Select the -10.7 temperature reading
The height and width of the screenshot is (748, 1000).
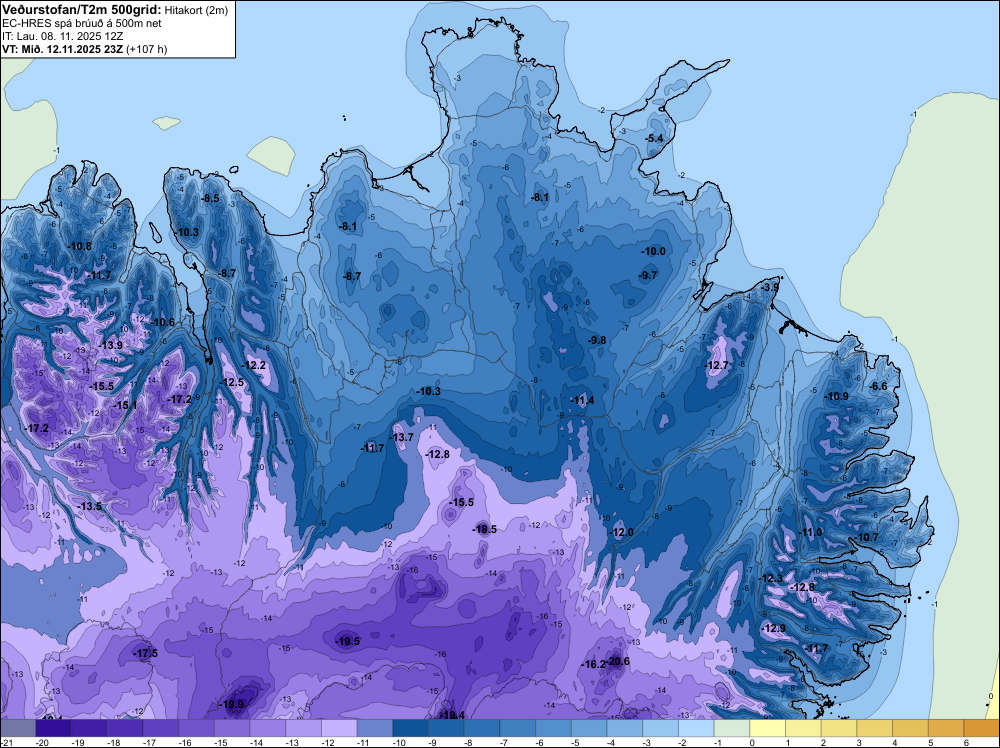point(866,537)
